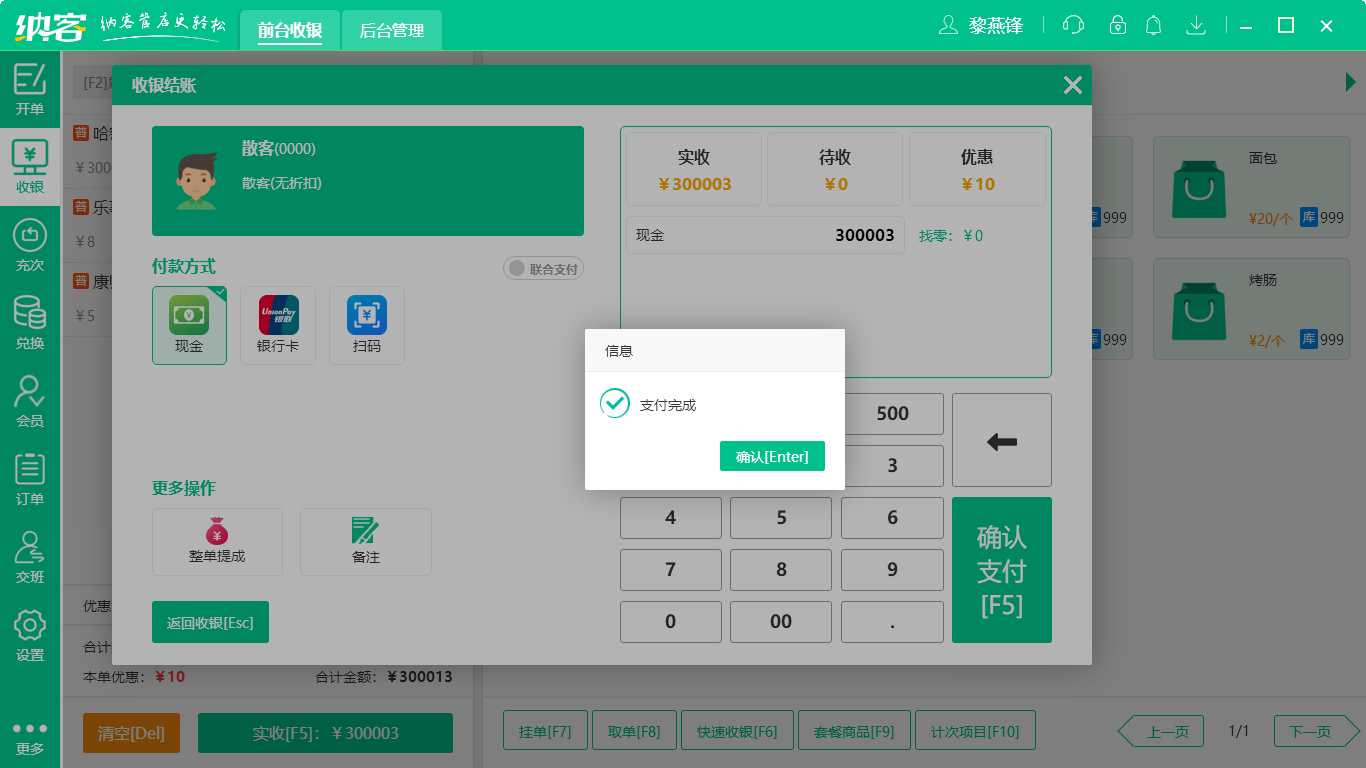This screenshot has width=1366, height=768.
Task: Select 银行卡 as the payment method
Action: pyautogui.click(x=277, y=325)
